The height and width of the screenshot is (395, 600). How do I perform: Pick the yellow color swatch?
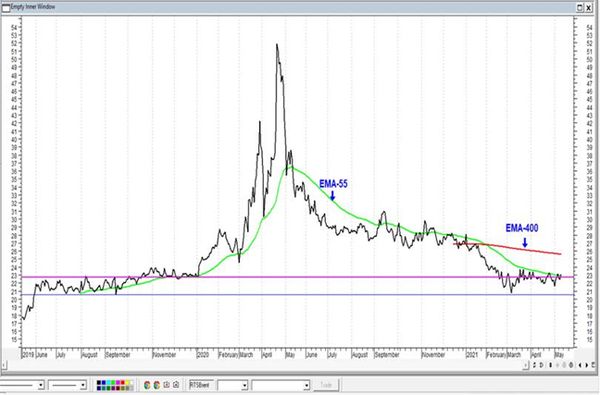click(x=127, y=383)
